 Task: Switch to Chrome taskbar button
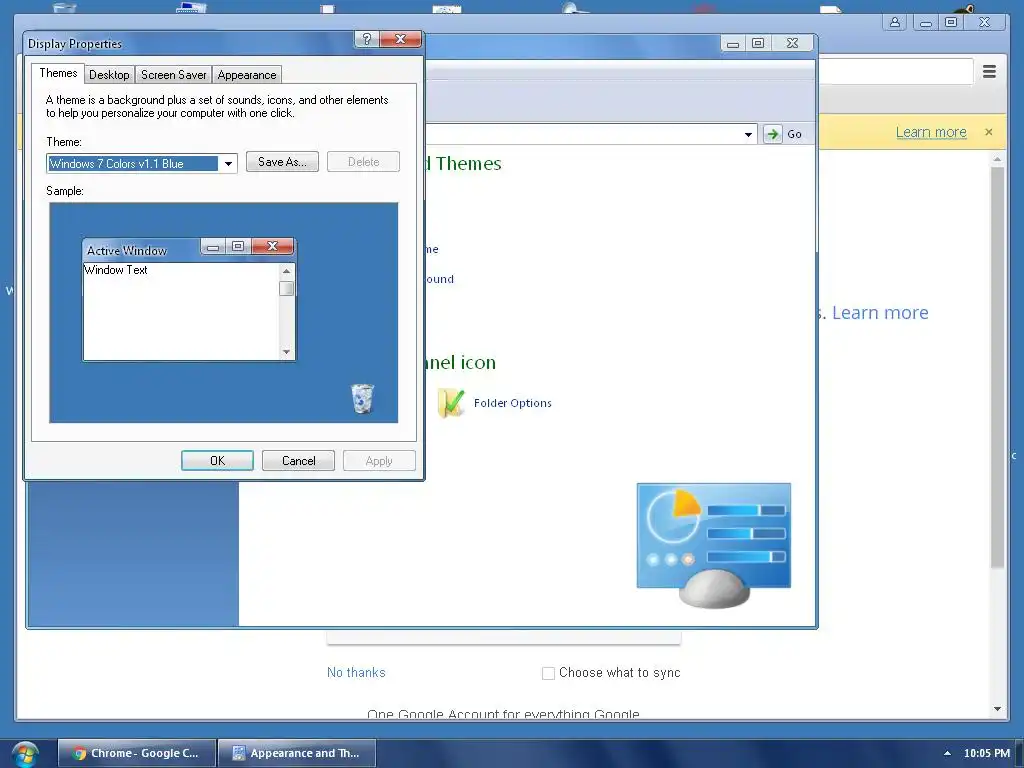[x=136, y=753]
